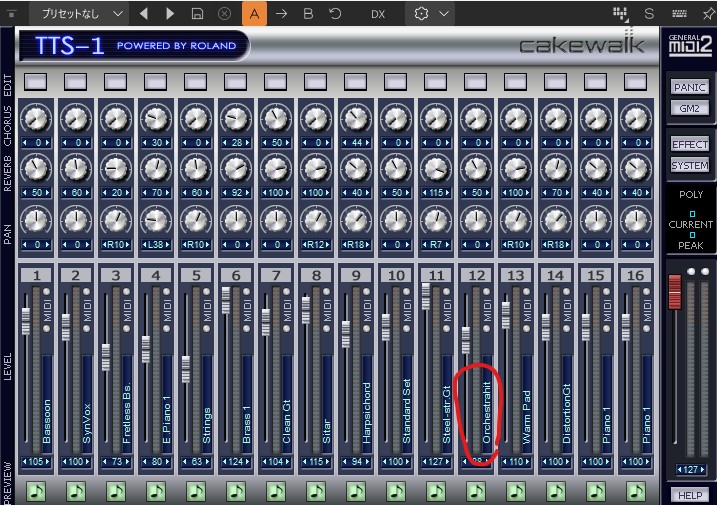717x505 pixels.
Task: Select channel 16 number tab
Action: (x=636, y=275)
